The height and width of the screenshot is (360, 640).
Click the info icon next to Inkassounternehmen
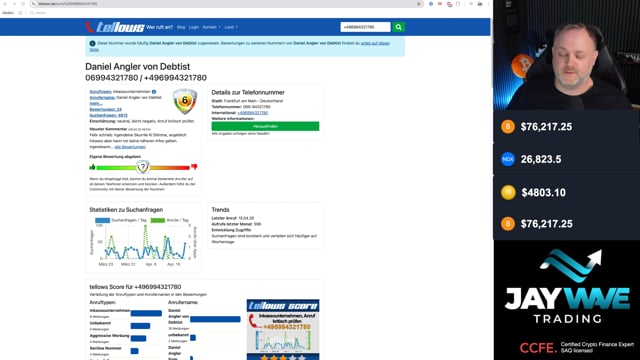pyautogui.click(x=154, y=92)
